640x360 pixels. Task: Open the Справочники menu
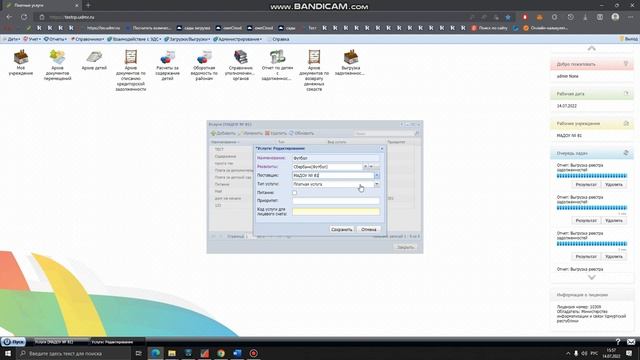(x=87, y=39)
